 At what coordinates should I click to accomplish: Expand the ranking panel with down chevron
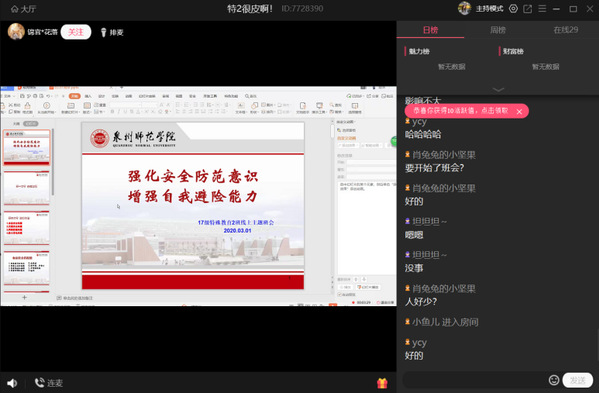(498, 89)
